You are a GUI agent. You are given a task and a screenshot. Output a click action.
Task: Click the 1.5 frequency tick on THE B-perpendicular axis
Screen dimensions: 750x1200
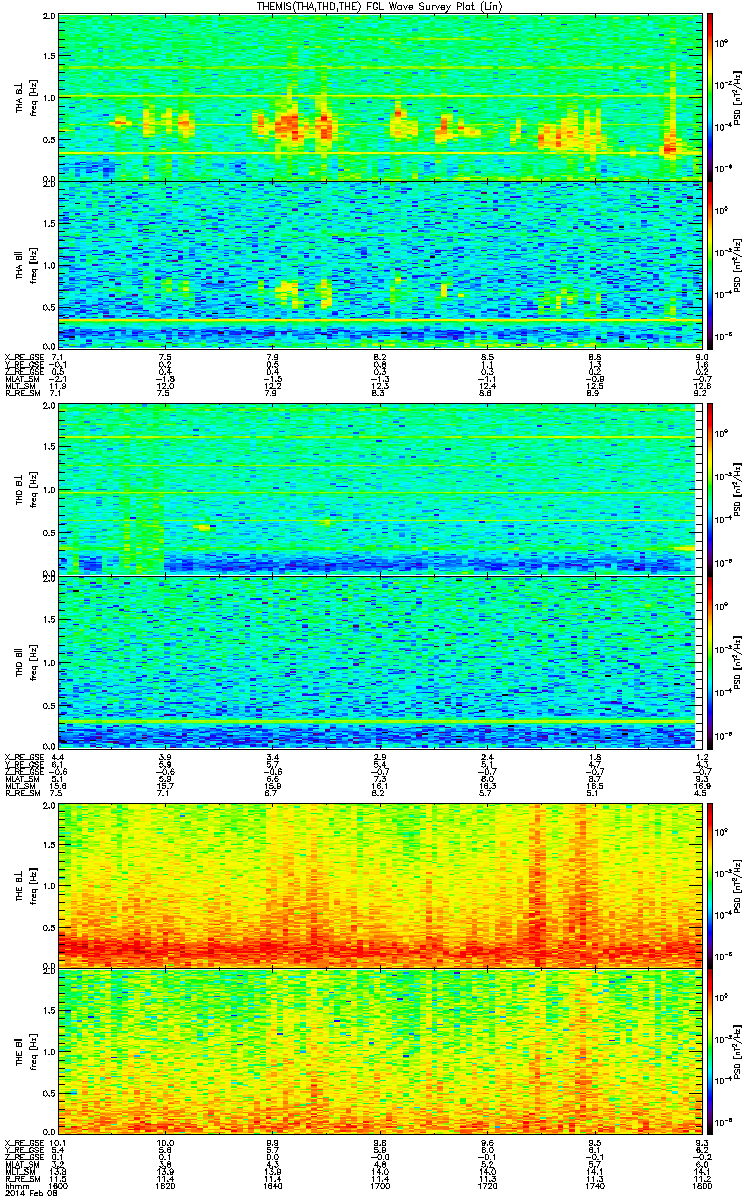(x=51, y=844)
